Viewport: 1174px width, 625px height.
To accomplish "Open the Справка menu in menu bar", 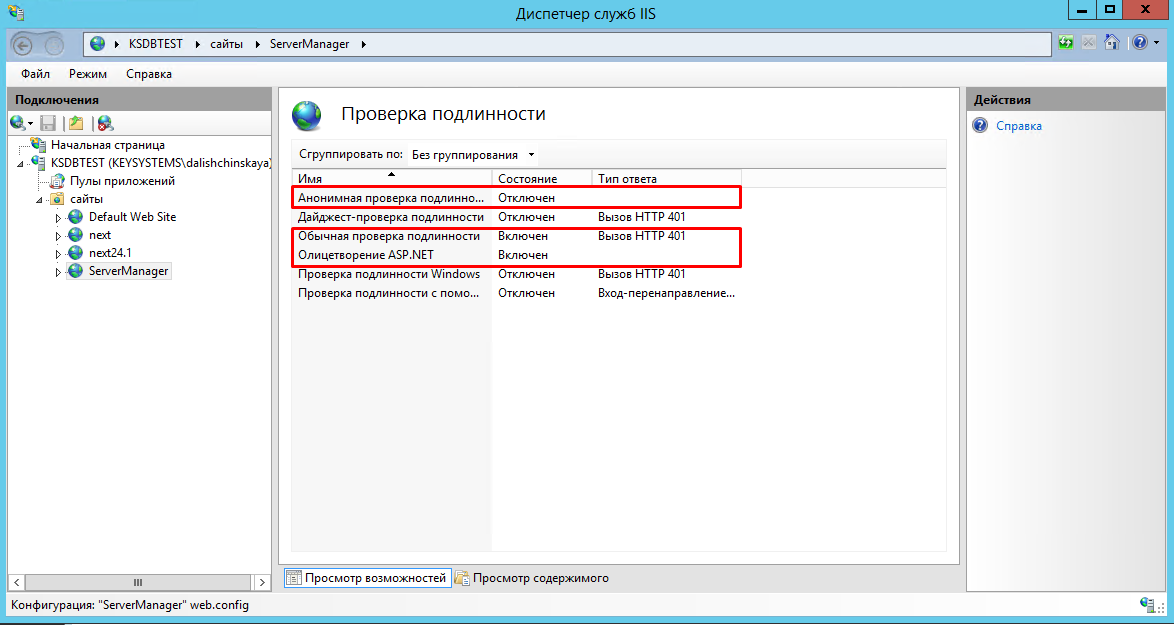I will coord(149,74).
